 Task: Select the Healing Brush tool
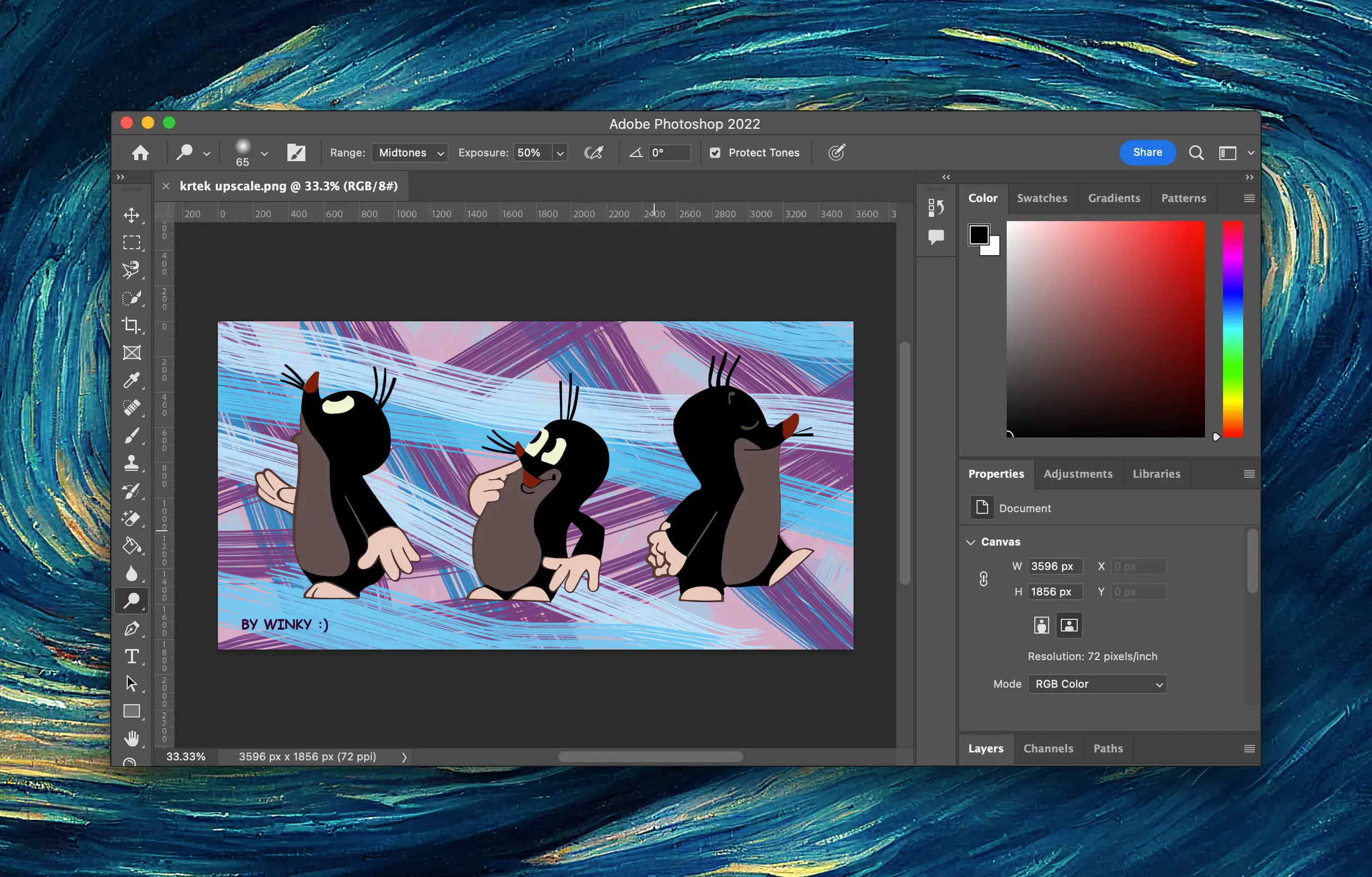pyautogui.click(x=131, y=407)
